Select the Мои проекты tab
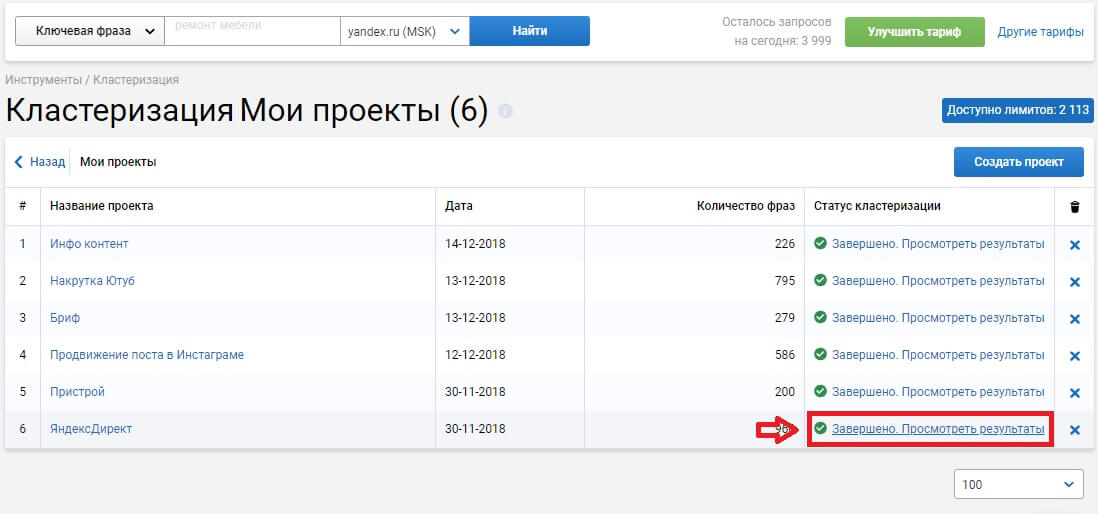 coord(118,162)
